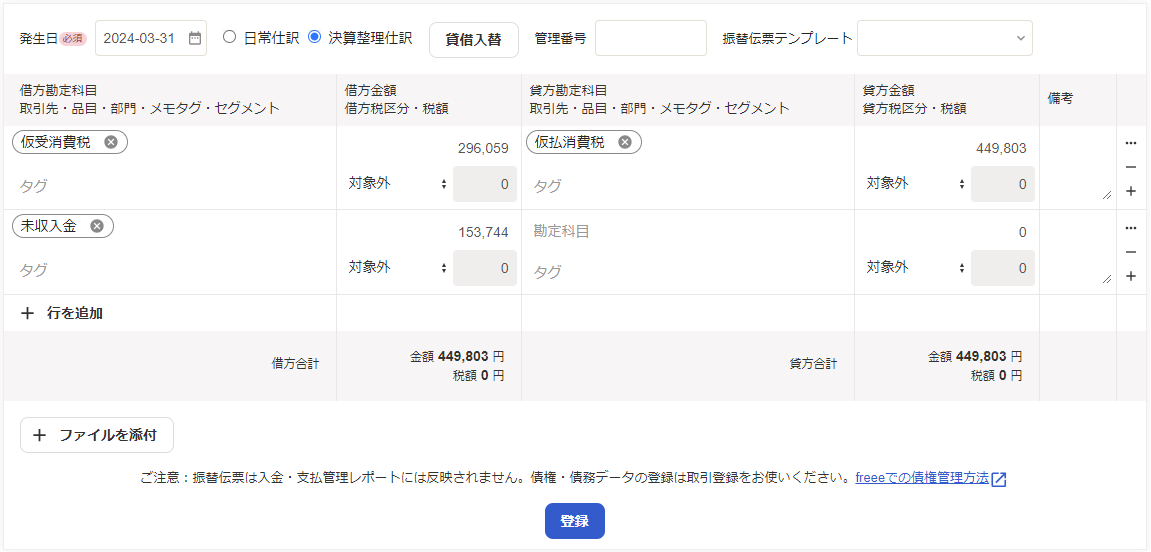The image size is (1151, 552).
Task: Click the 貸借入替 swap button
Action: 474,39
